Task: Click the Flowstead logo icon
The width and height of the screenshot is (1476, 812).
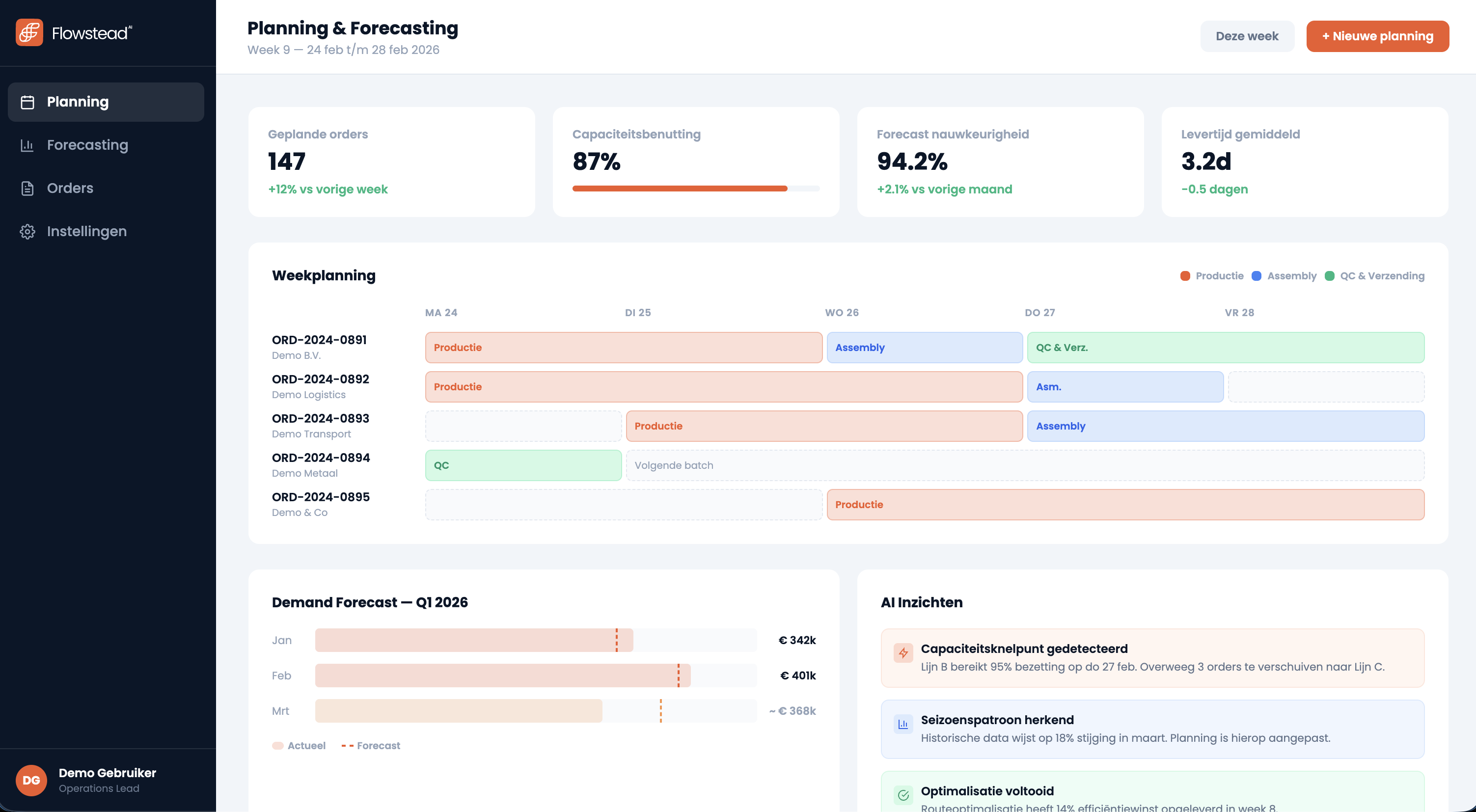Action: coord(29,33)
